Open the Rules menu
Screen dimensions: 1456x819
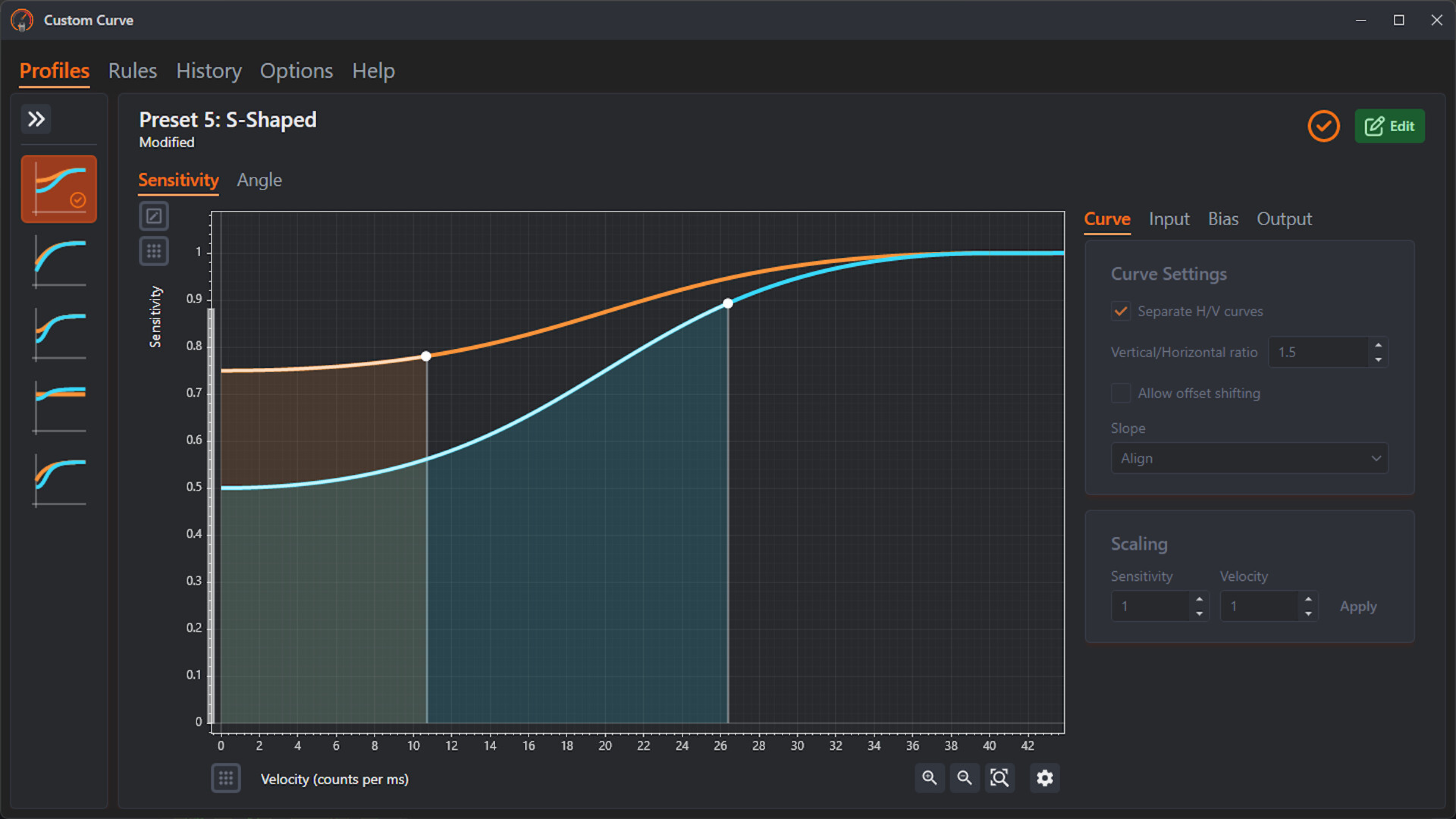click(x=132, y=71)
